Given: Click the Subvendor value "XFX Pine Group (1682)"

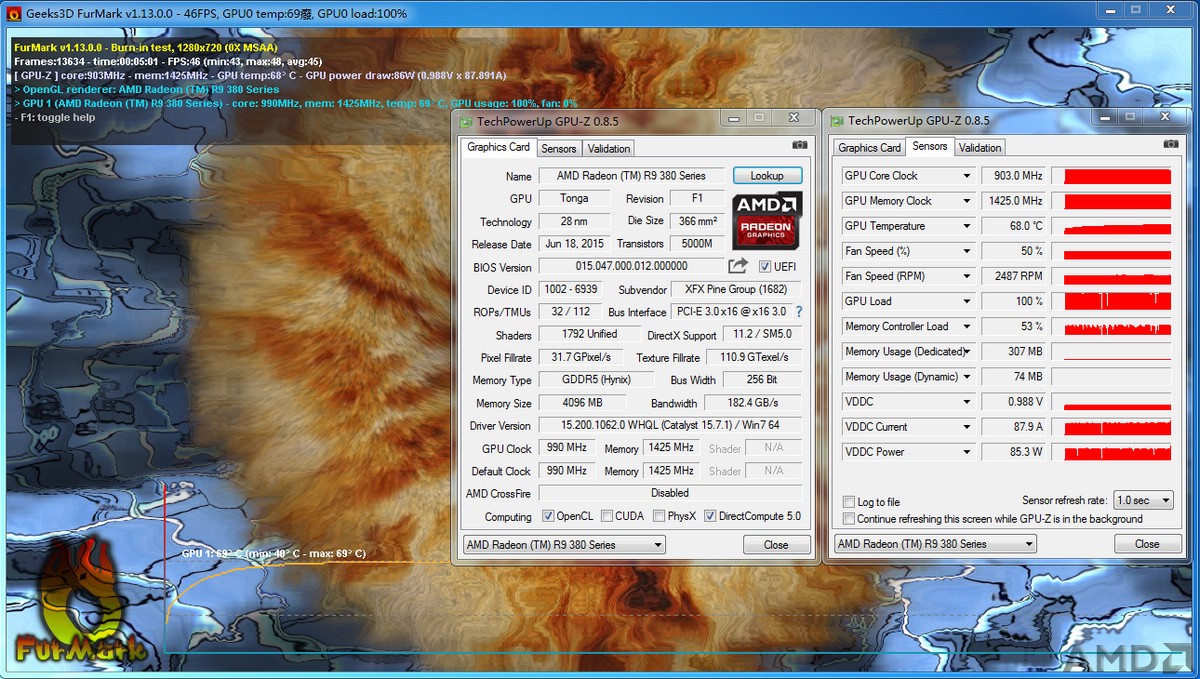Looking at the screenshot, I should pos(737,290).
